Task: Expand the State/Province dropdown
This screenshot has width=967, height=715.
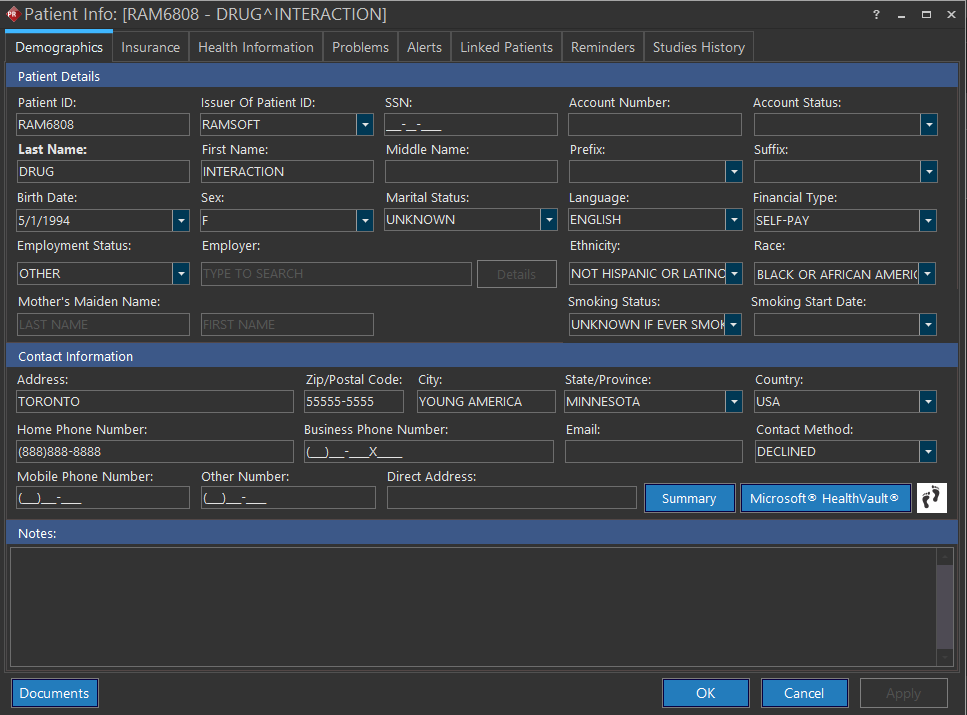Action: [x=734, y=402]
